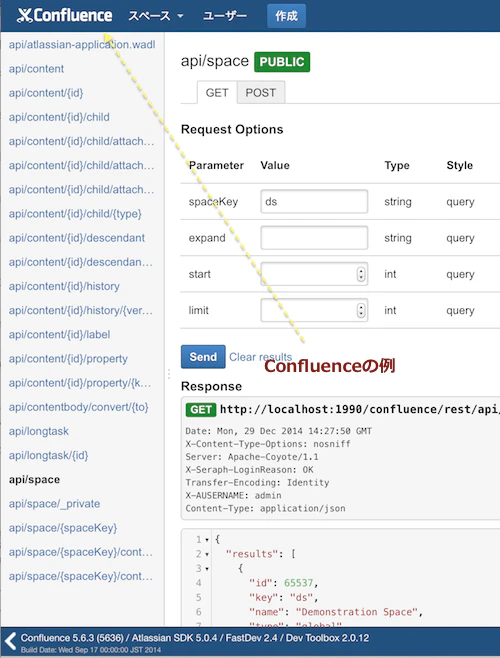This screenshot has width=500, height=658.
Task: Select the api/content/{id}/label resource
Action: click(x=59, y=334)
